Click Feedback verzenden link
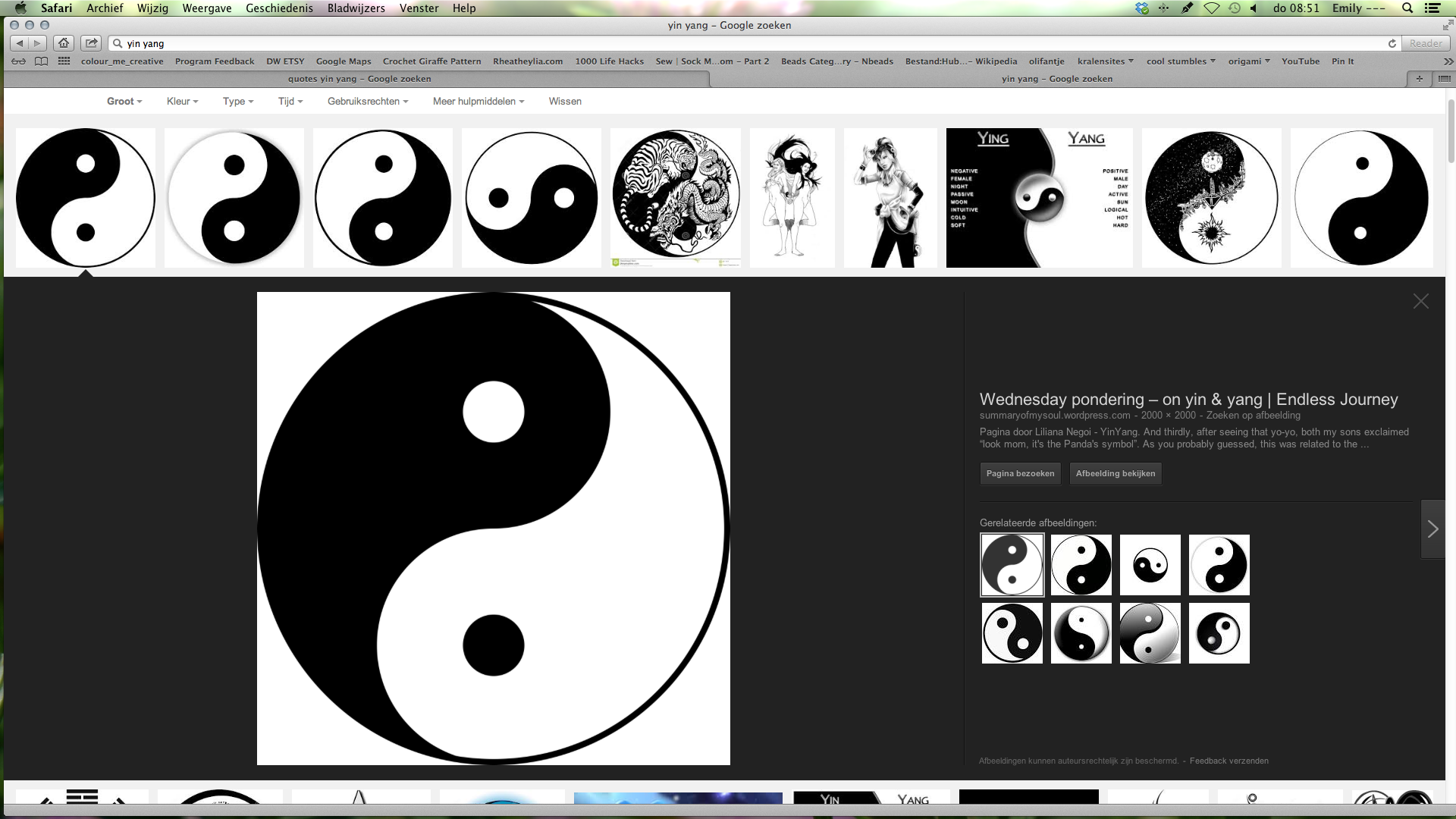The width and height of the screenshot is (1456, 819). pos(1228,761)
